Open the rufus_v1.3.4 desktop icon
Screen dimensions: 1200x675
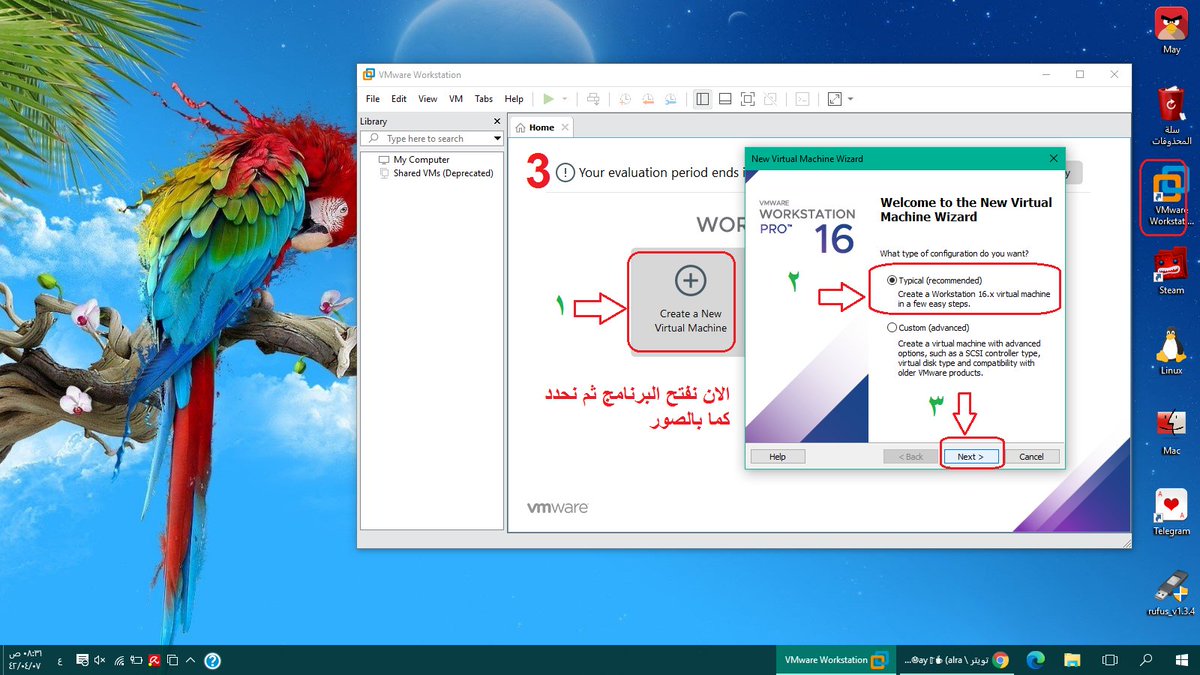[x=1171, y=592]
